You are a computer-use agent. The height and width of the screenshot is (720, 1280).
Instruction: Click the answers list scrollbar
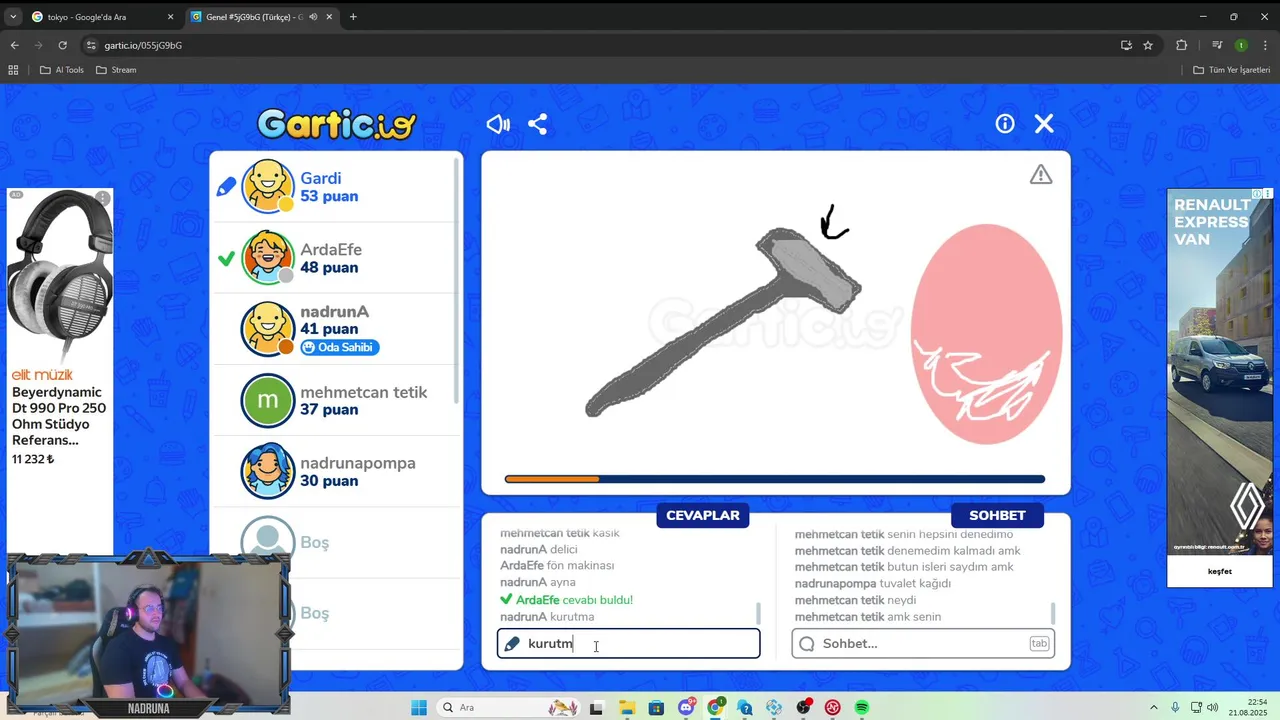(758, 613)
